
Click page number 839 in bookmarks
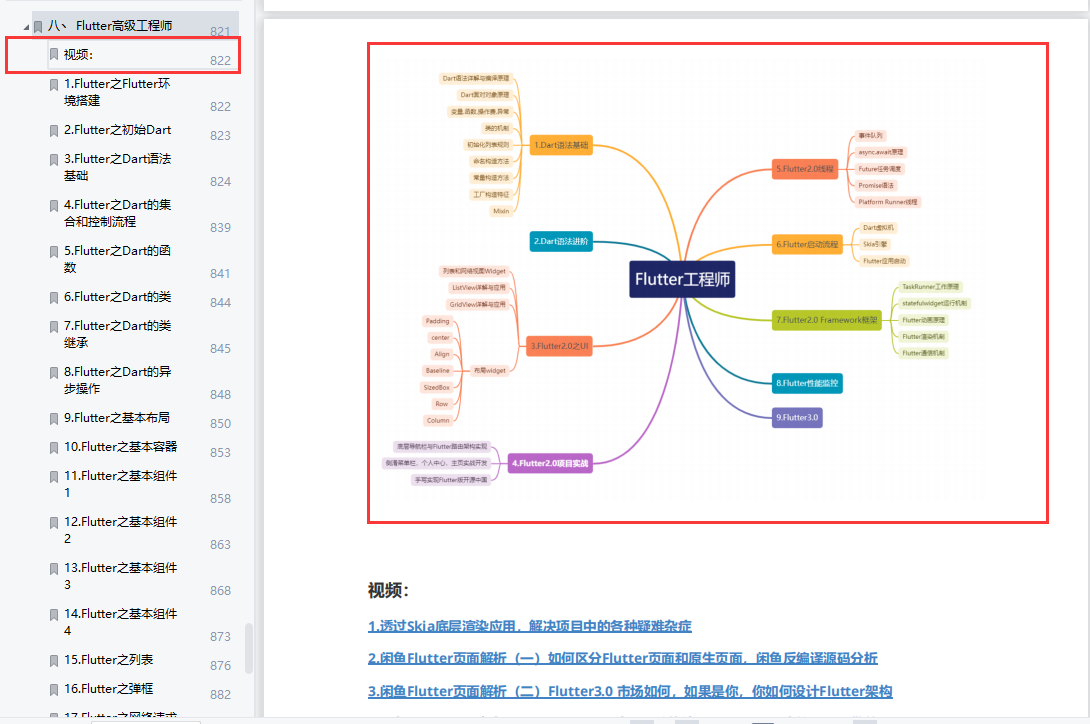[x=220, y=227]
